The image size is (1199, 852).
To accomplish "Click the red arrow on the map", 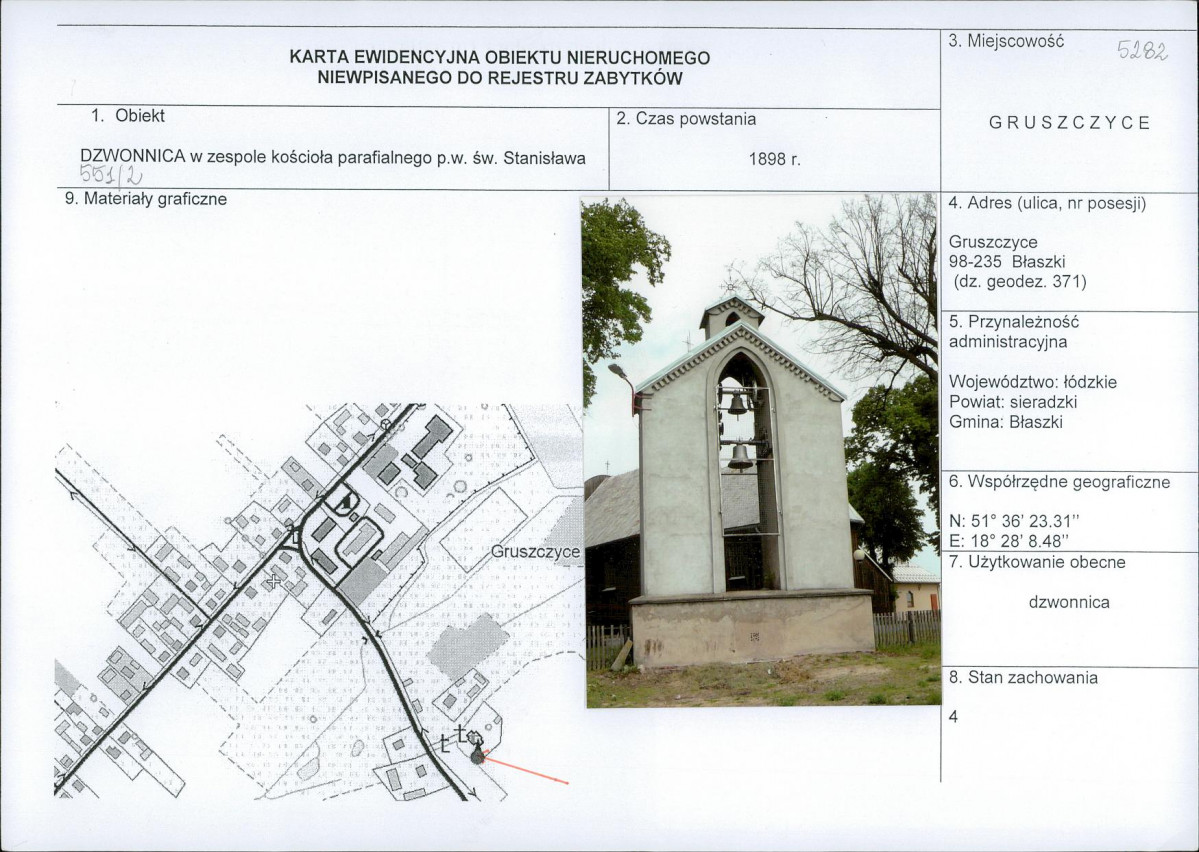I will (x=528, y=772).
